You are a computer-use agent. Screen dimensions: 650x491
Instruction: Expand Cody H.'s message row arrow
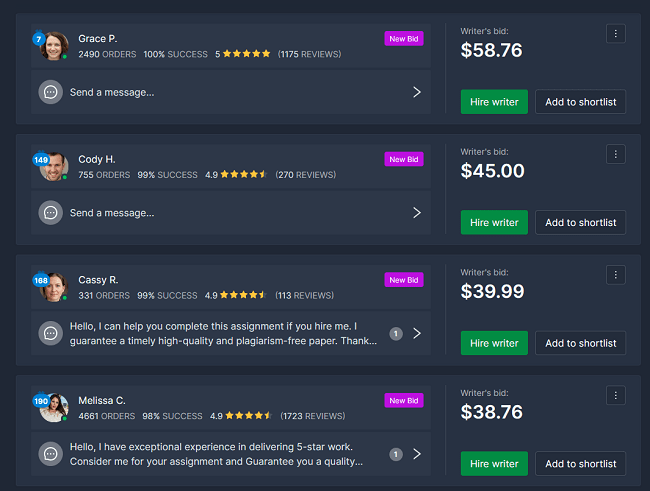click(x=417, y=212)
